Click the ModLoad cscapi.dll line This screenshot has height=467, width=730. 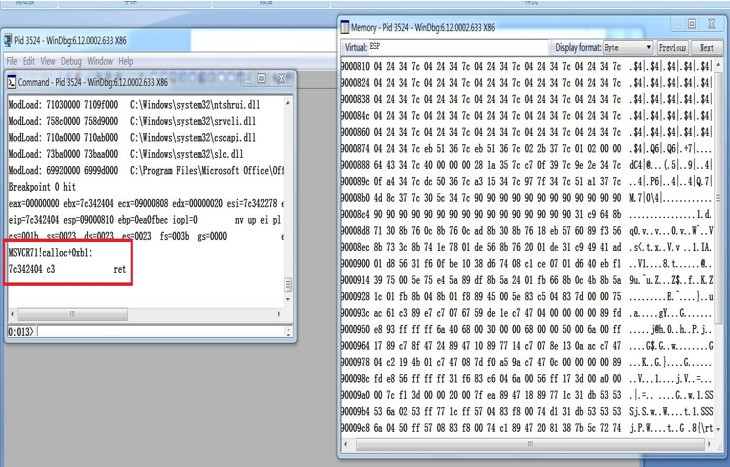[132, 137]
